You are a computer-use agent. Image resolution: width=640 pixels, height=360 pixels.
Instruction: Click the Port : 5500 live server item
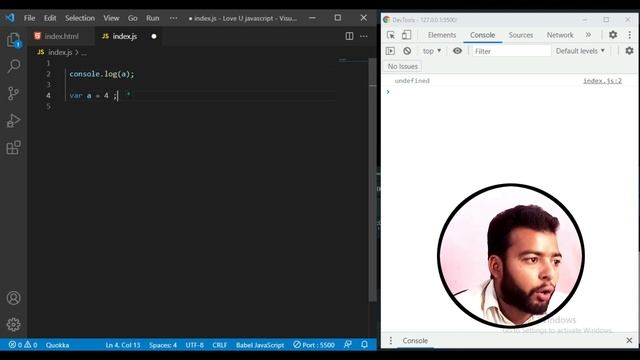[x=314, y=345]
